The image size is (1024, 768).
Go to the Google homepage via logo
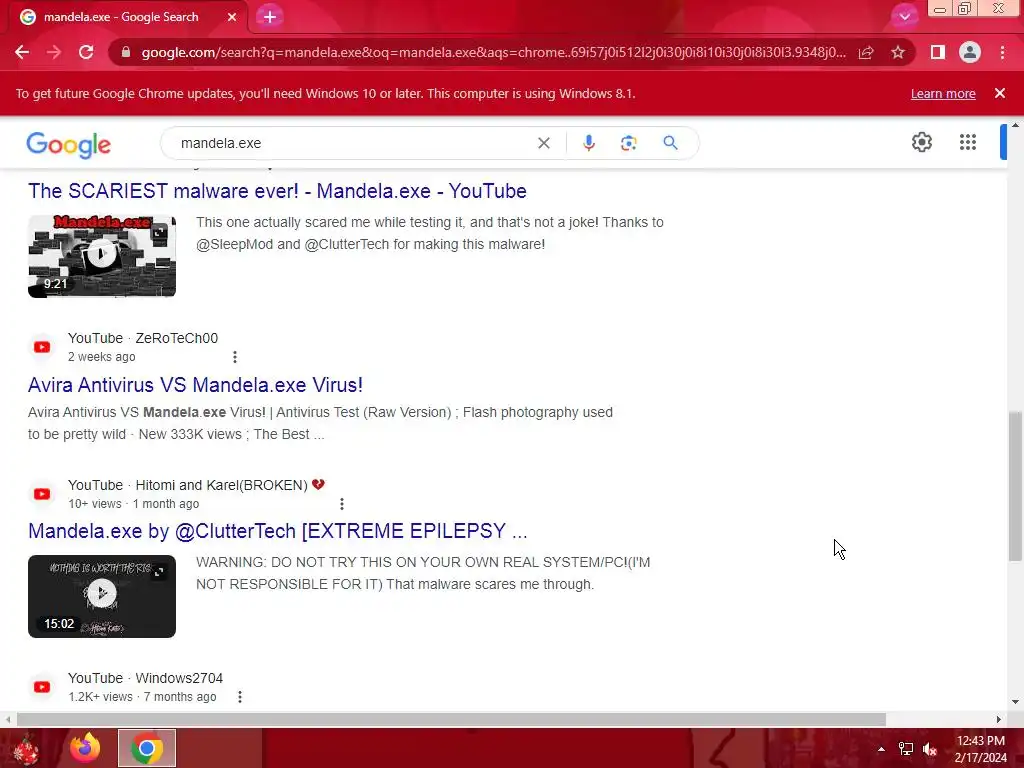(x=69, y=144)
